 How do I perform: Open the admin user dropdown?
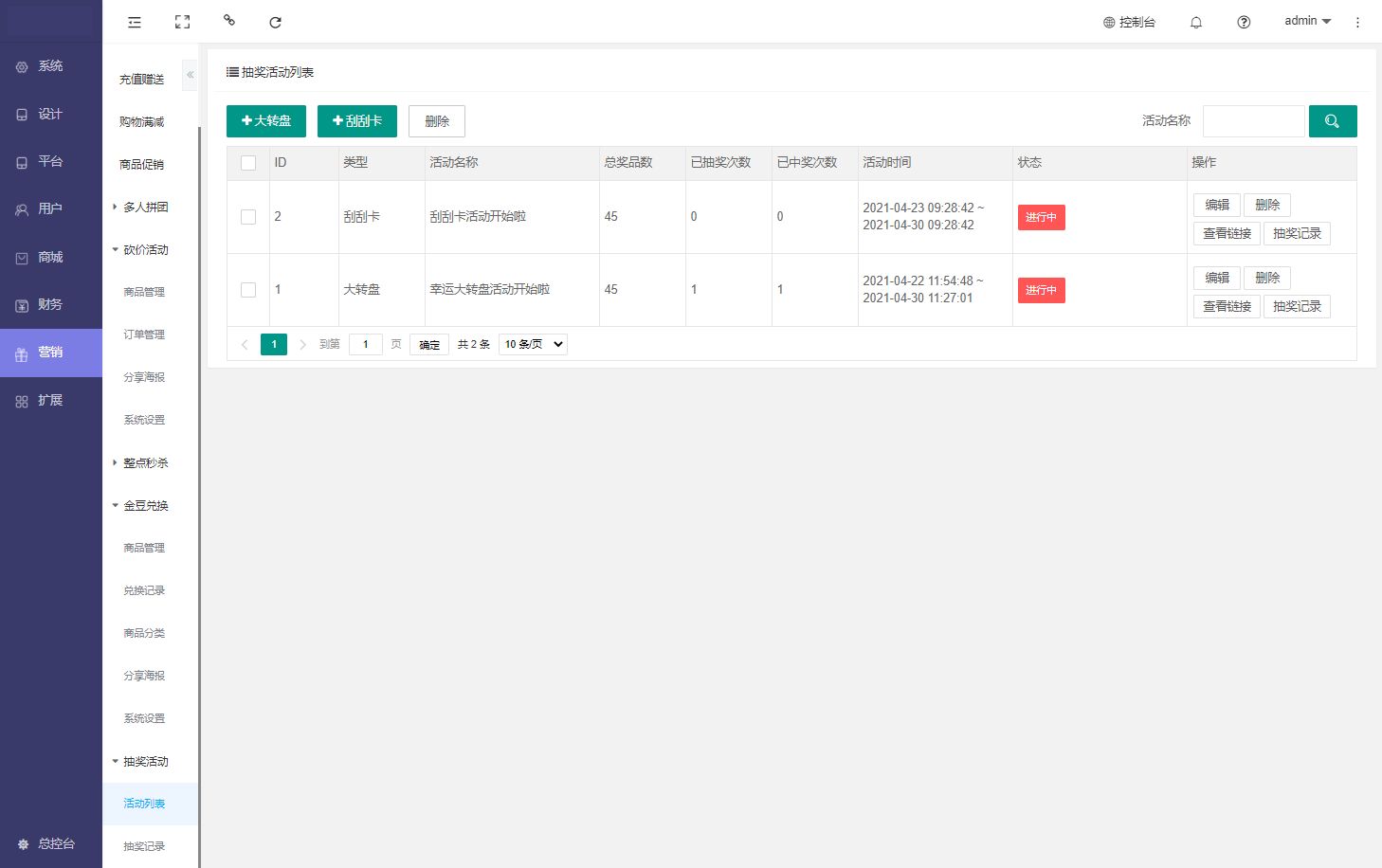pyautogui.click(x=1307, y=21)
